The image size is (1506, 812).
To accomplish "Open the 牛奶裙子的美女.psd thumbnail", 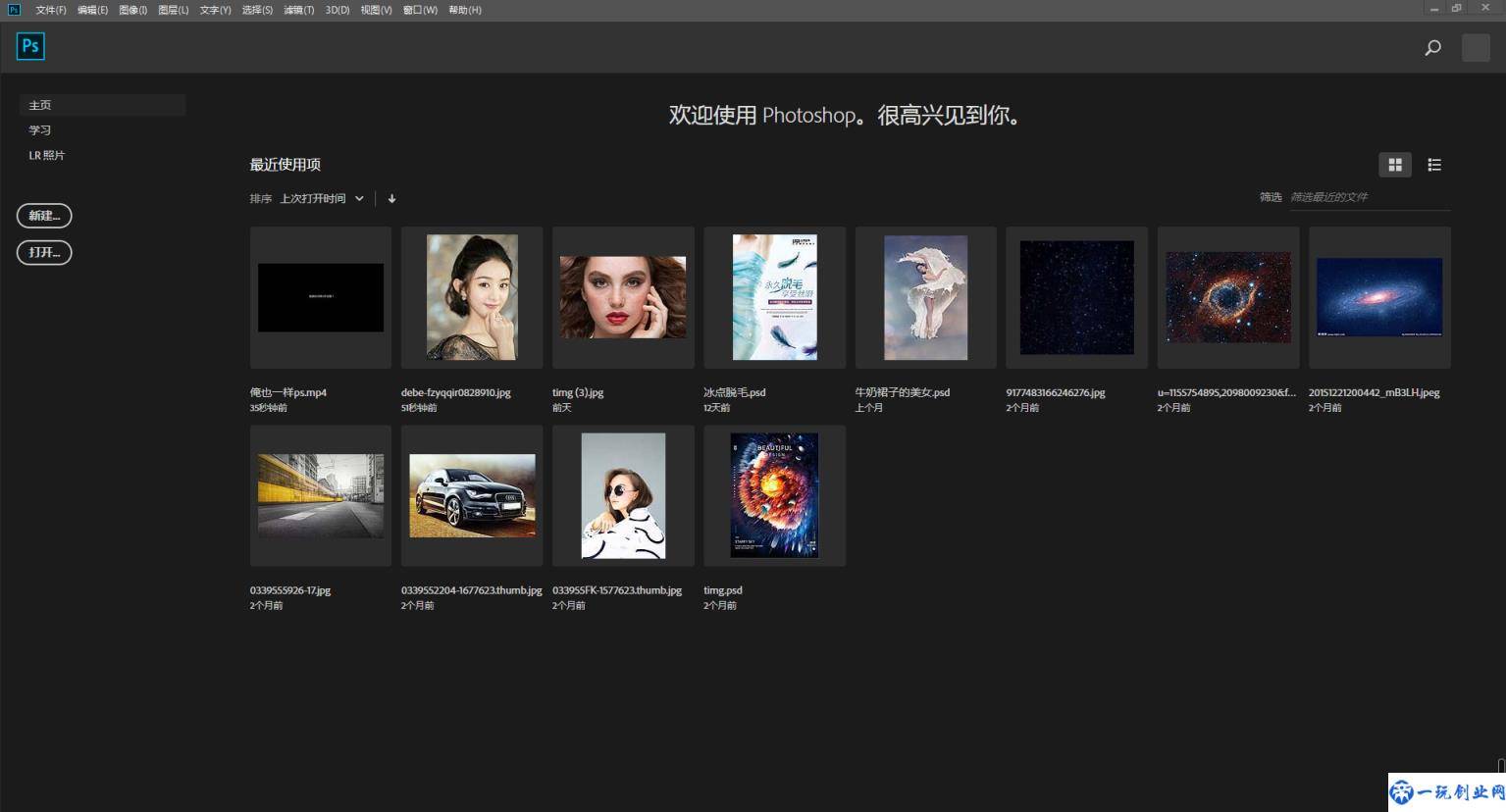I will 926,297.
